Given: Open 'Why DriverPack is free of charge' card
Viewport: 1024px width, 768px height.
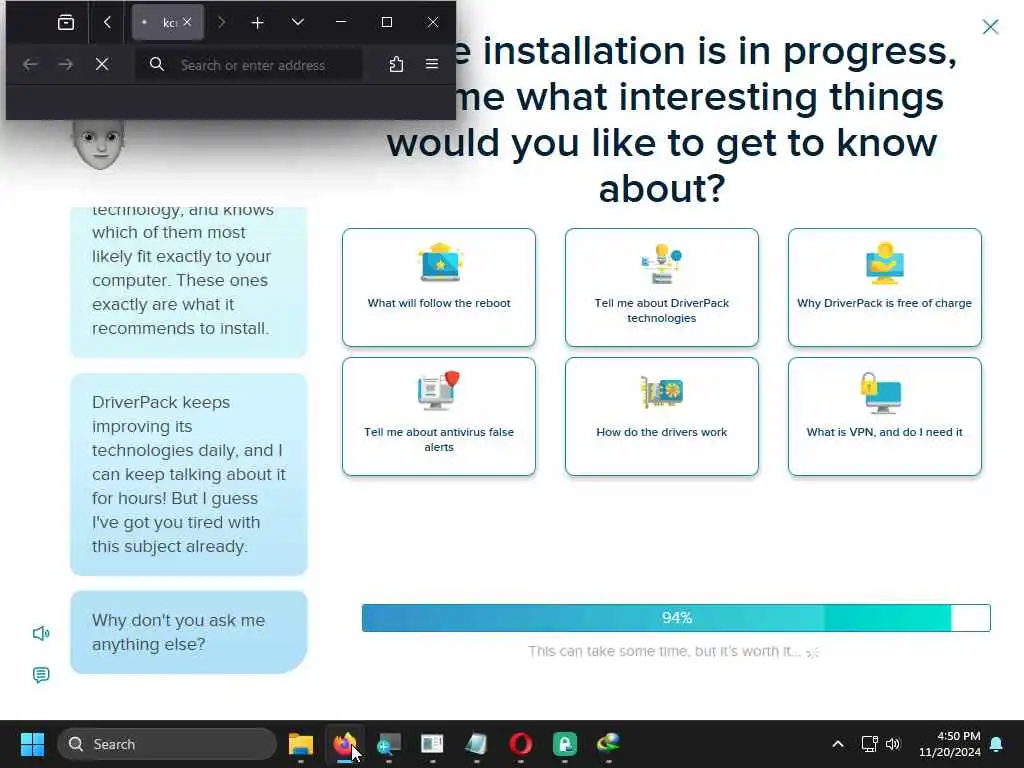Looking at the screenshot, I should [x=884, y=287].
